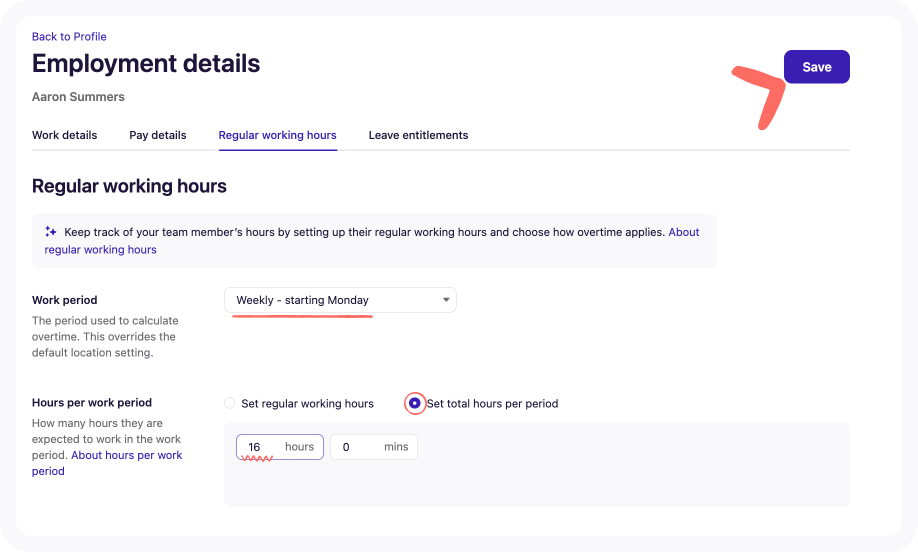The image size is (918, 552).
Task: Go to the Leave entitlements tab
Action: click(418, 135)
